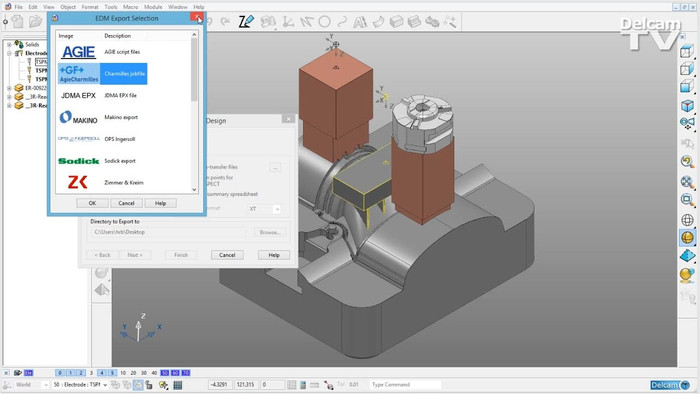Open the Tools menu
This screenshot has height=394, width=700.
[x=111, y=7]
